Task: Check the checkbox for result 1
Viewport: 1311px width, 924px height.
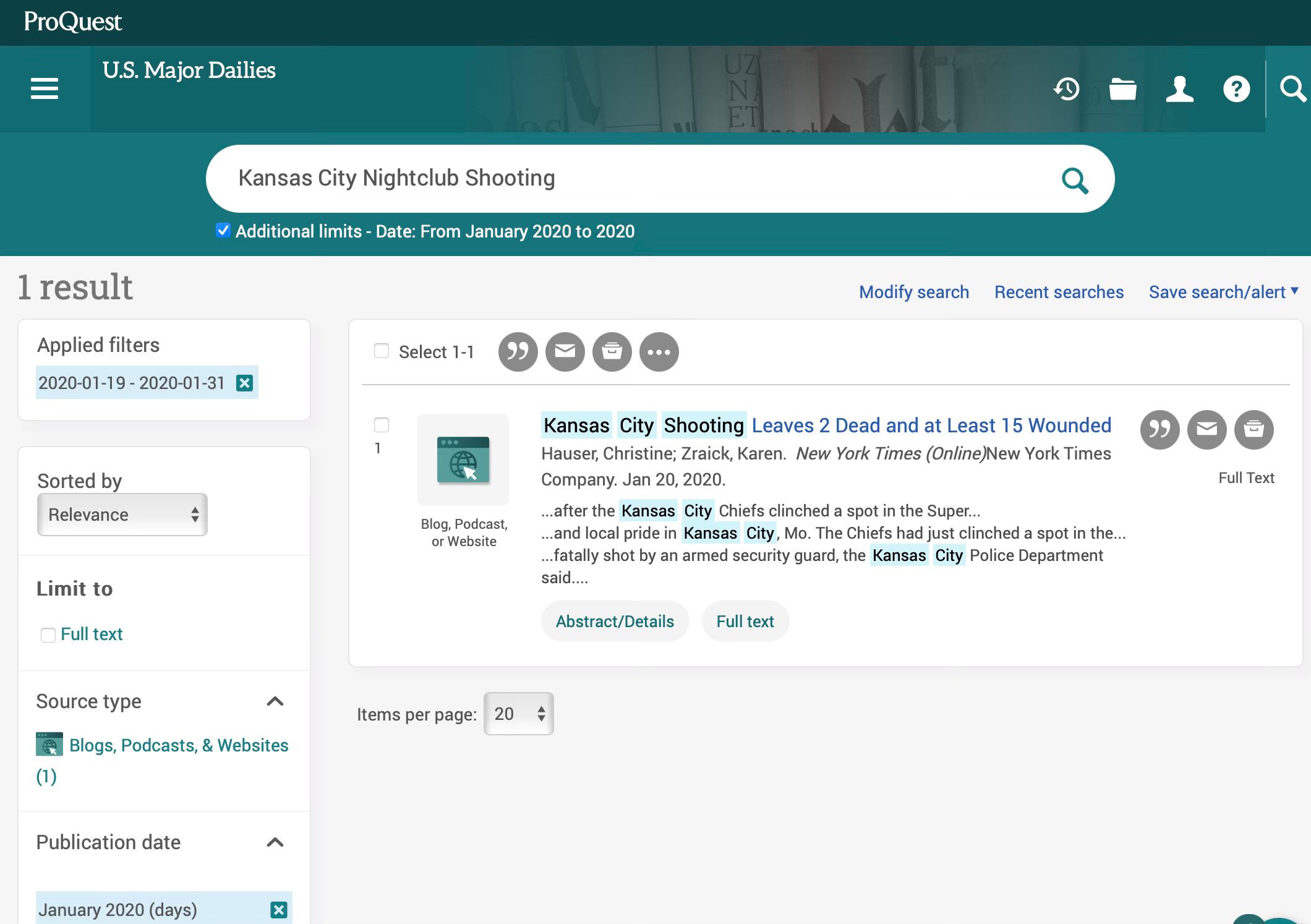Action: coord(382,425)
